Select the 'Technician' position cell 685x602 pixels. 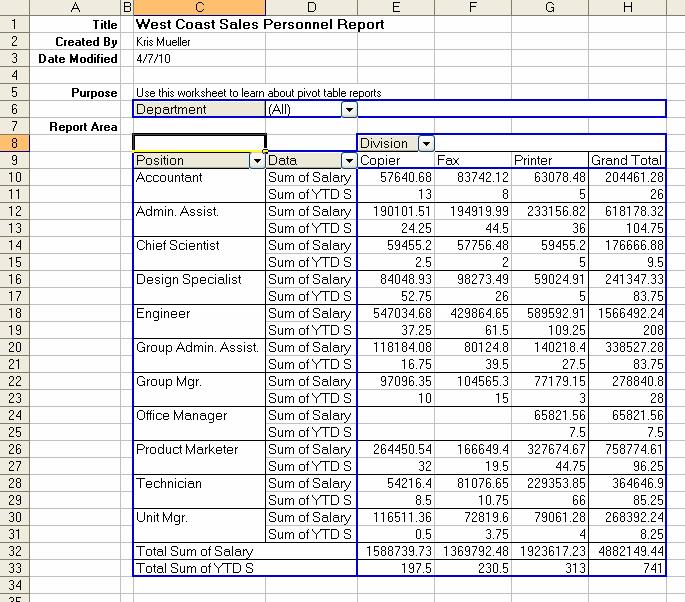pyautogui.click(x=199, y=484)
